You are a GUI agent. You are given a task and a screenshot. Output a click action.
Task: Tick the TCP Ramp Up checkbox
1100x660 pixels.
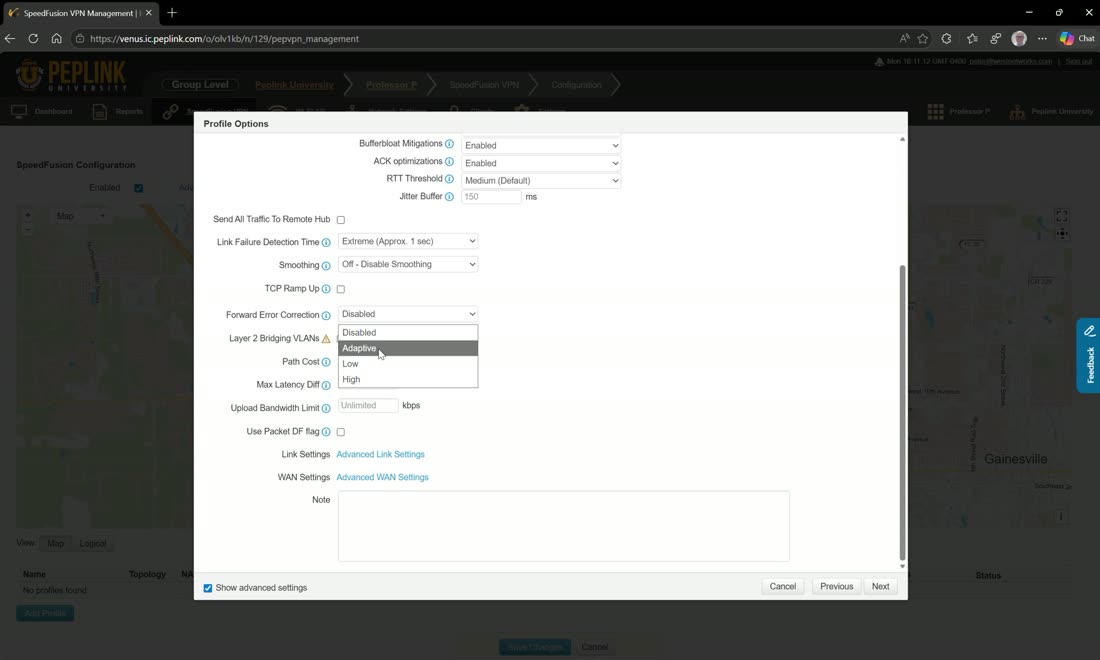(341, 289)
